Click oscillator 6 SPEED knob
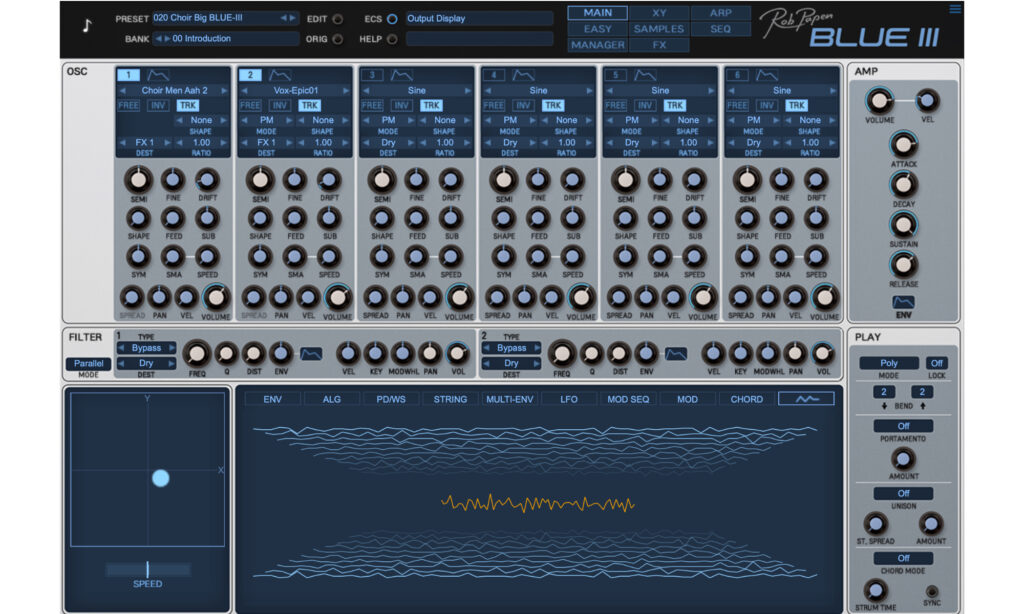The image size is (1024, 614). coord(816,257)
